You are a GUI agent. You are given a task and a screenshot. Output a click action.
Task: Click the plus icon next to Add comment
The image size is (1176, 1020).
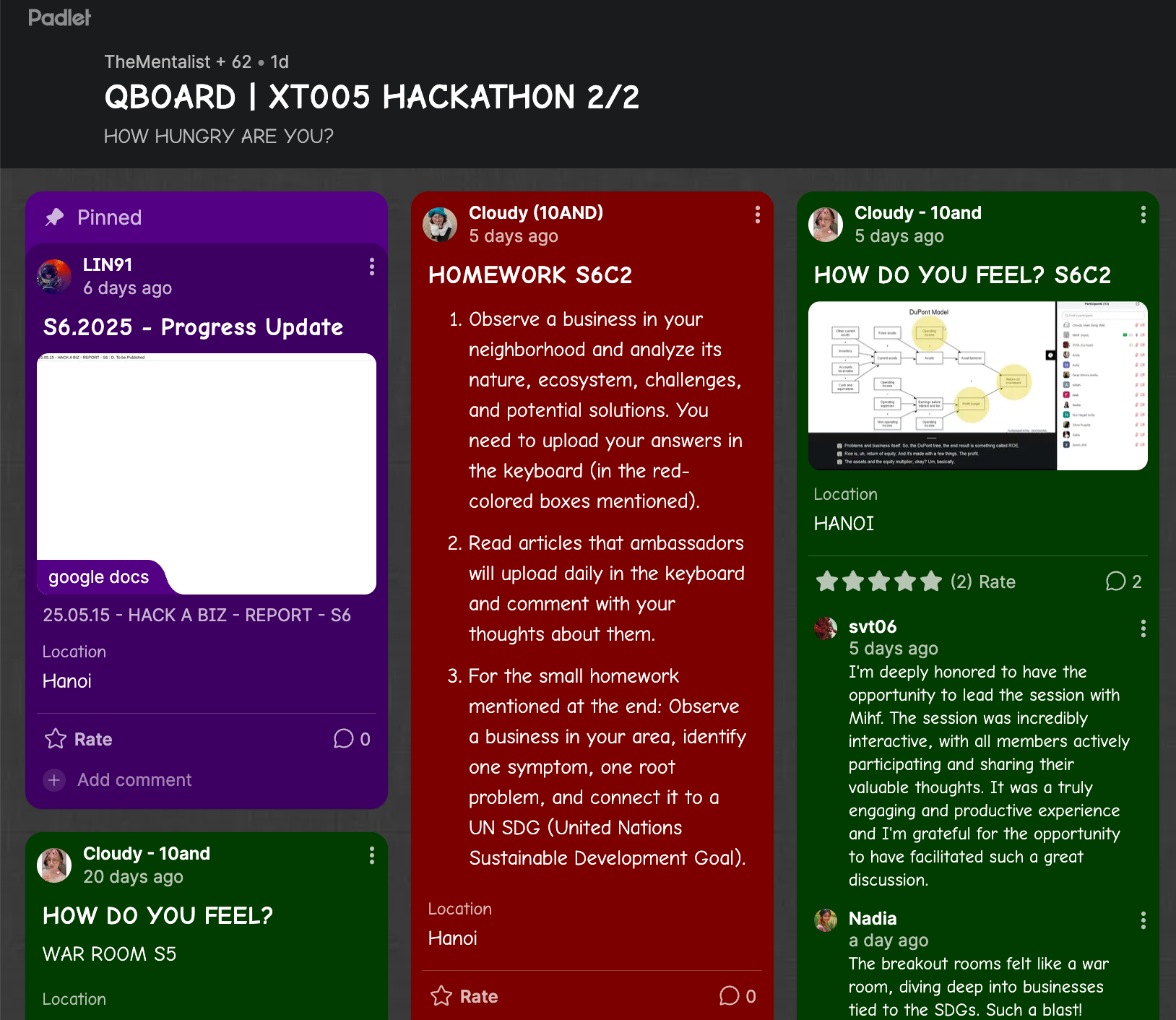[53, 780]
